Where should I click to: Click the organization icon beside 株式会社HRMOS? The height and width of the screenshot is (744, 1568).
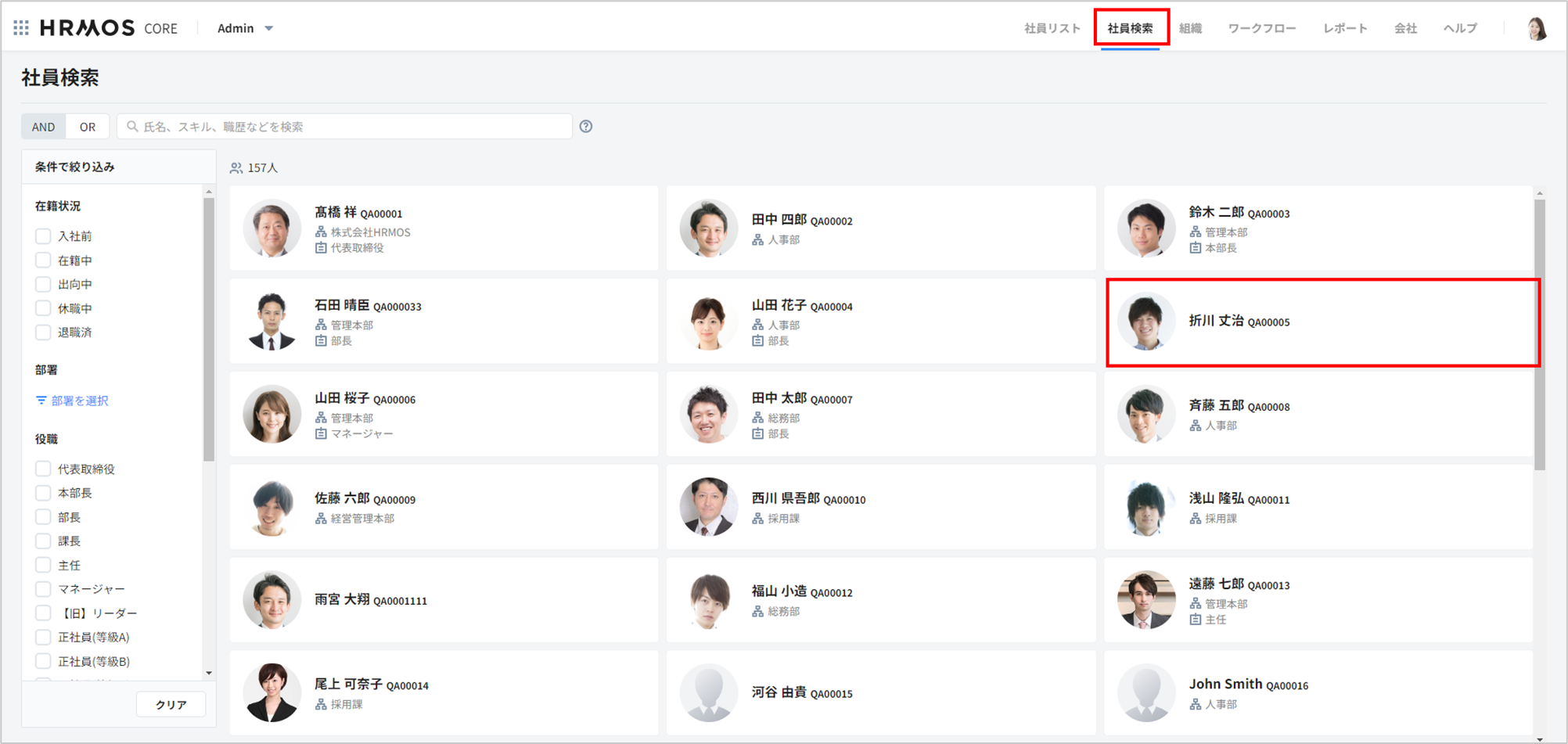pos(321,232)
